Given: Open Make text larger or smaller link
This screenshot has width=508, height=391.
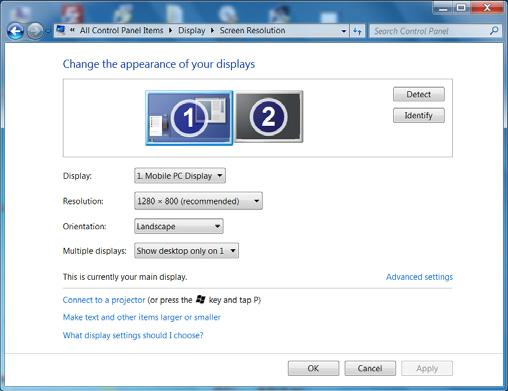Looking at the screenshot, I should click(x=142, y=317).
